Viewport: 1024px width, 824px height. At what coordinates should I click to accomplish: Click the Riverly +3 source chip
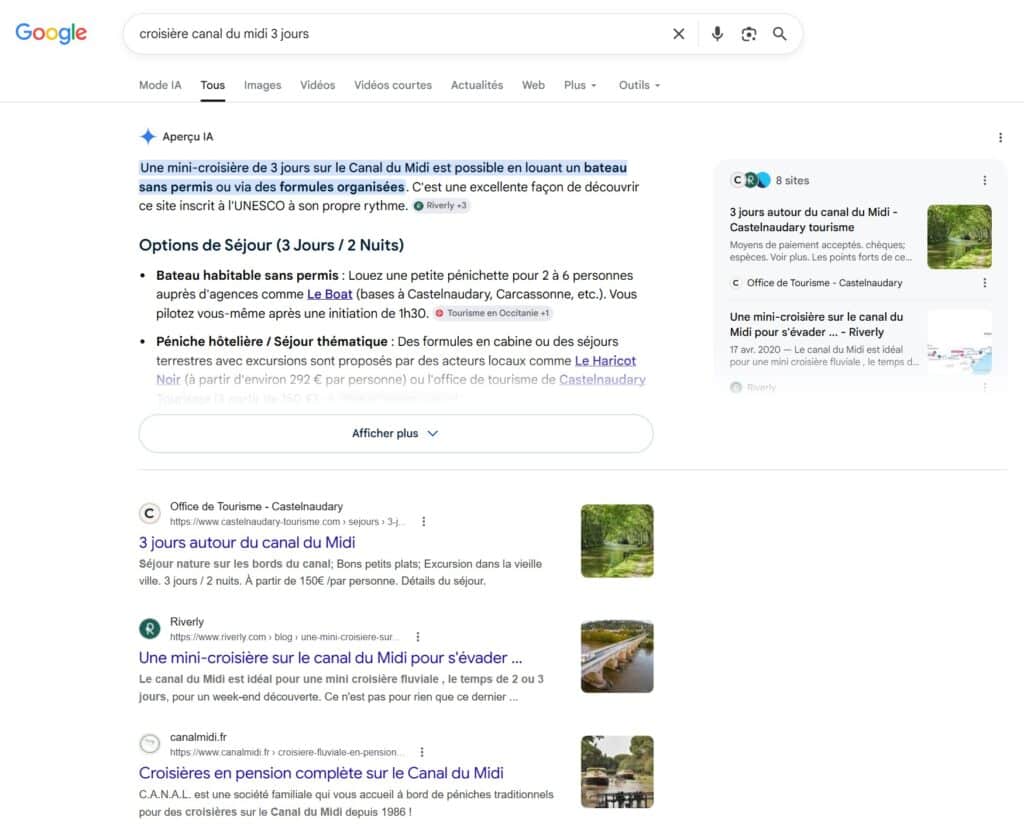click(440, 206)
